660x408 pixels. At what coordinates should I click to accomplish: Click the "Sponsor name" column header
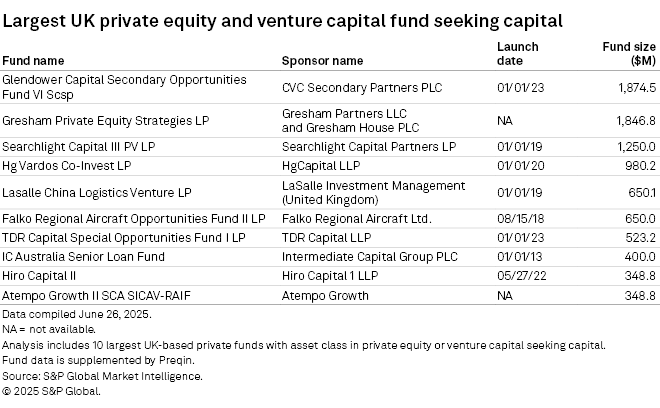[322, 60]
